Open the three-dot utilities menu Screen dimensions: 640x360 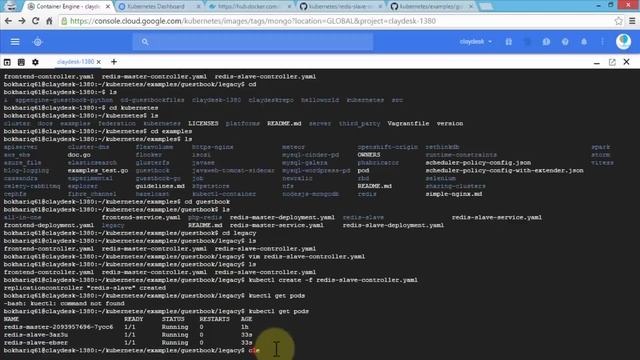(602, 42)
